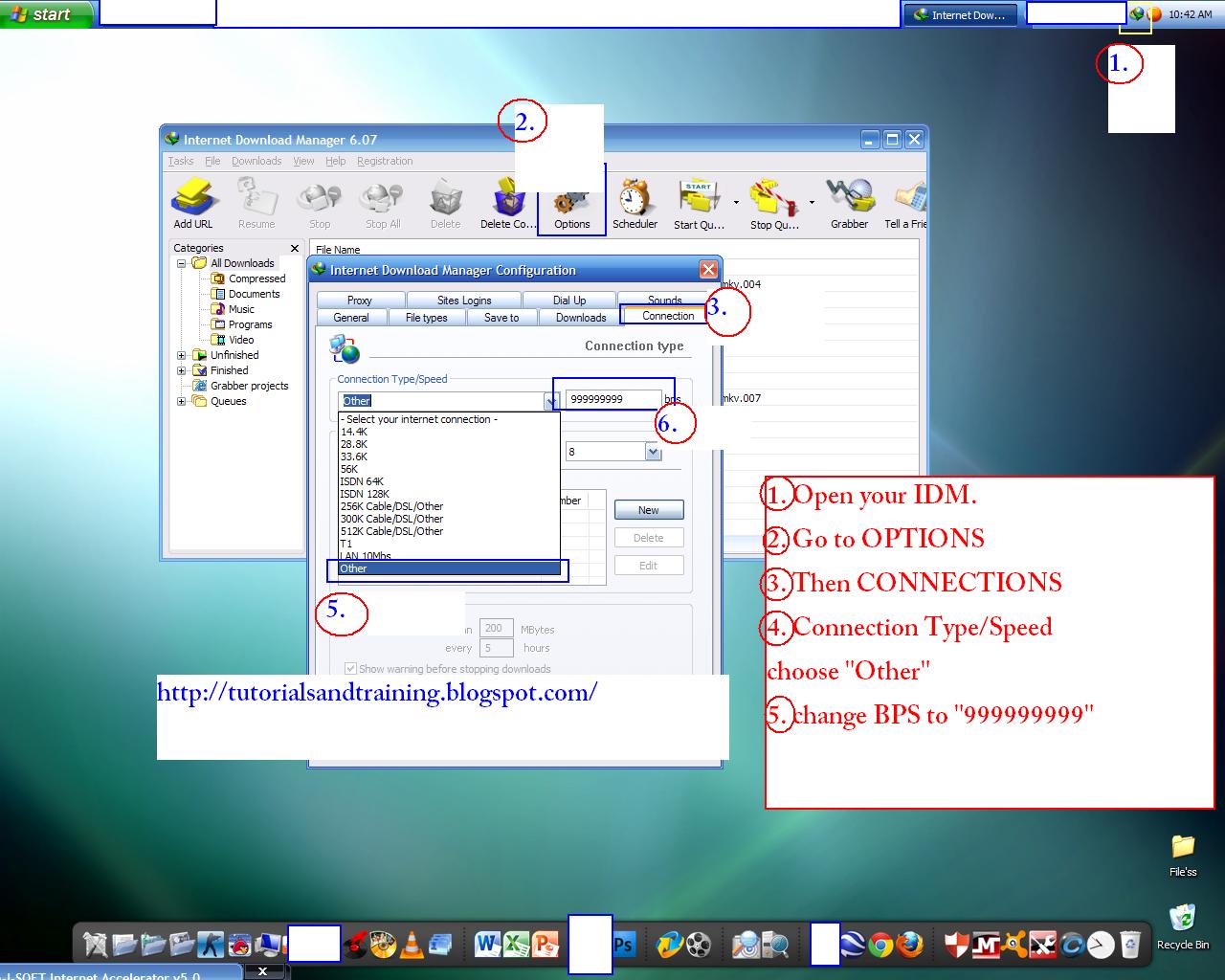Screen dimensions: 1225x980
Task: Open the Downloads menu
Action: [x=256, y=161]
